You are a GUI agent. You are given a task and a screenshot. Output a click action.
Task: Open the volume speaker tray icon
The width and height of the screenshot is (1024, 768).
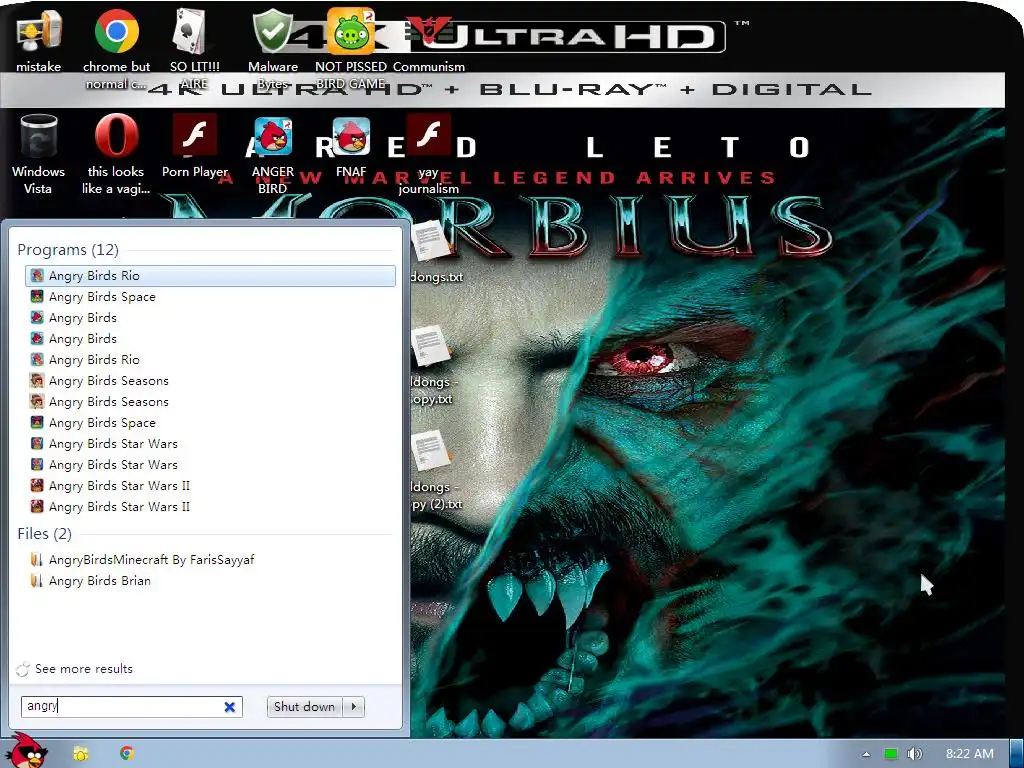coord(914,754)
